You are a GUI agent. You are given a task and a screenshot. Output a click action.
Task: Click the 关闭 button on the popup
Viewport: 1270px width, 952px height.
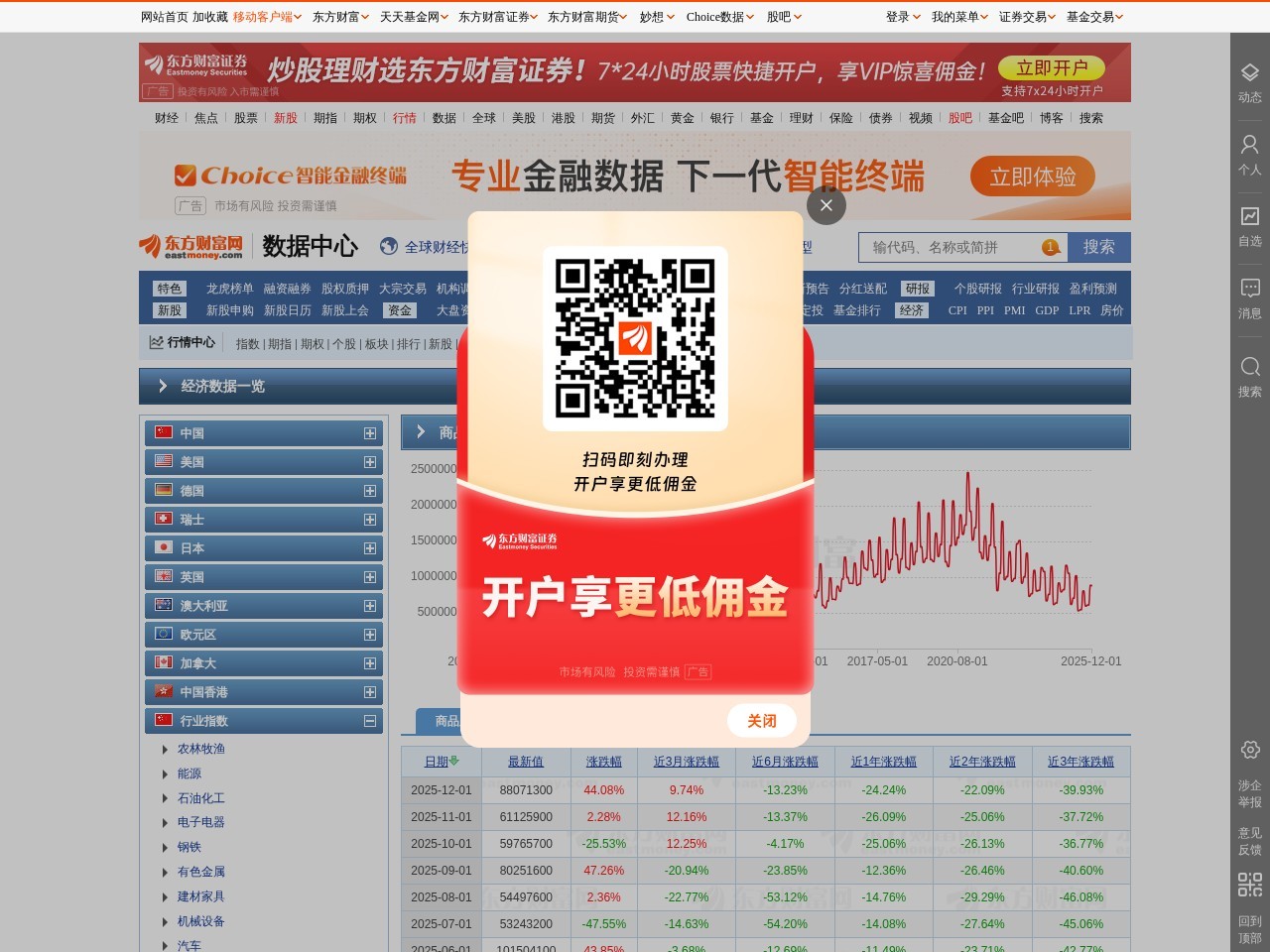pyautogui.click(x=762, y=721)
